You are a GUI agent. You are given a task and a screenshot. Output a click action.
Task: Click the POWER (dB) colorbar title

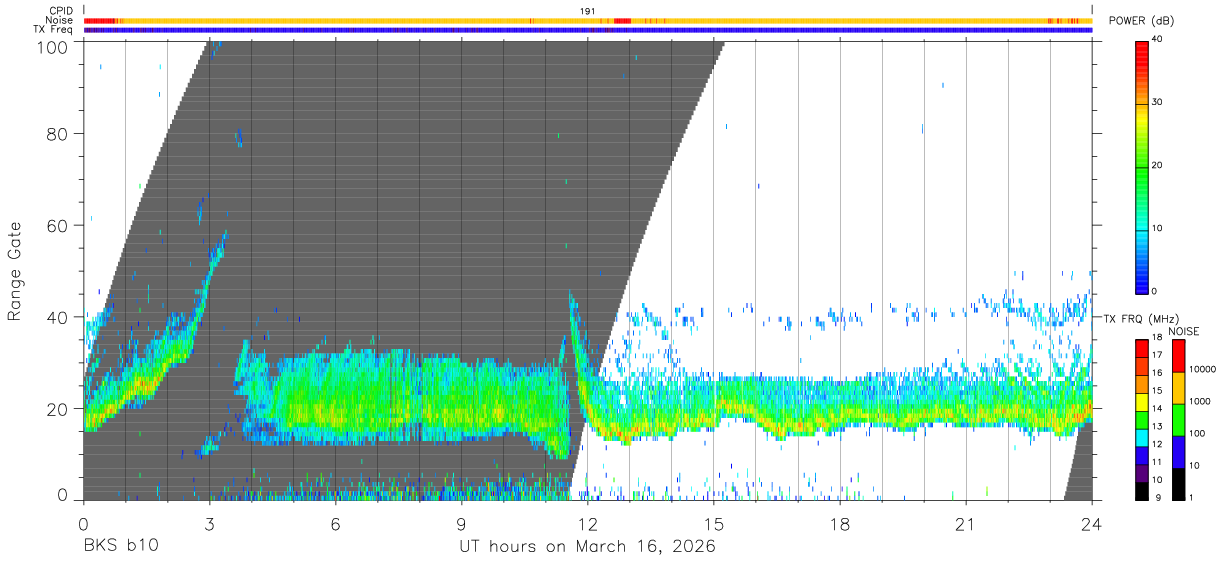pyautogui.click(x=1141, y=21)
